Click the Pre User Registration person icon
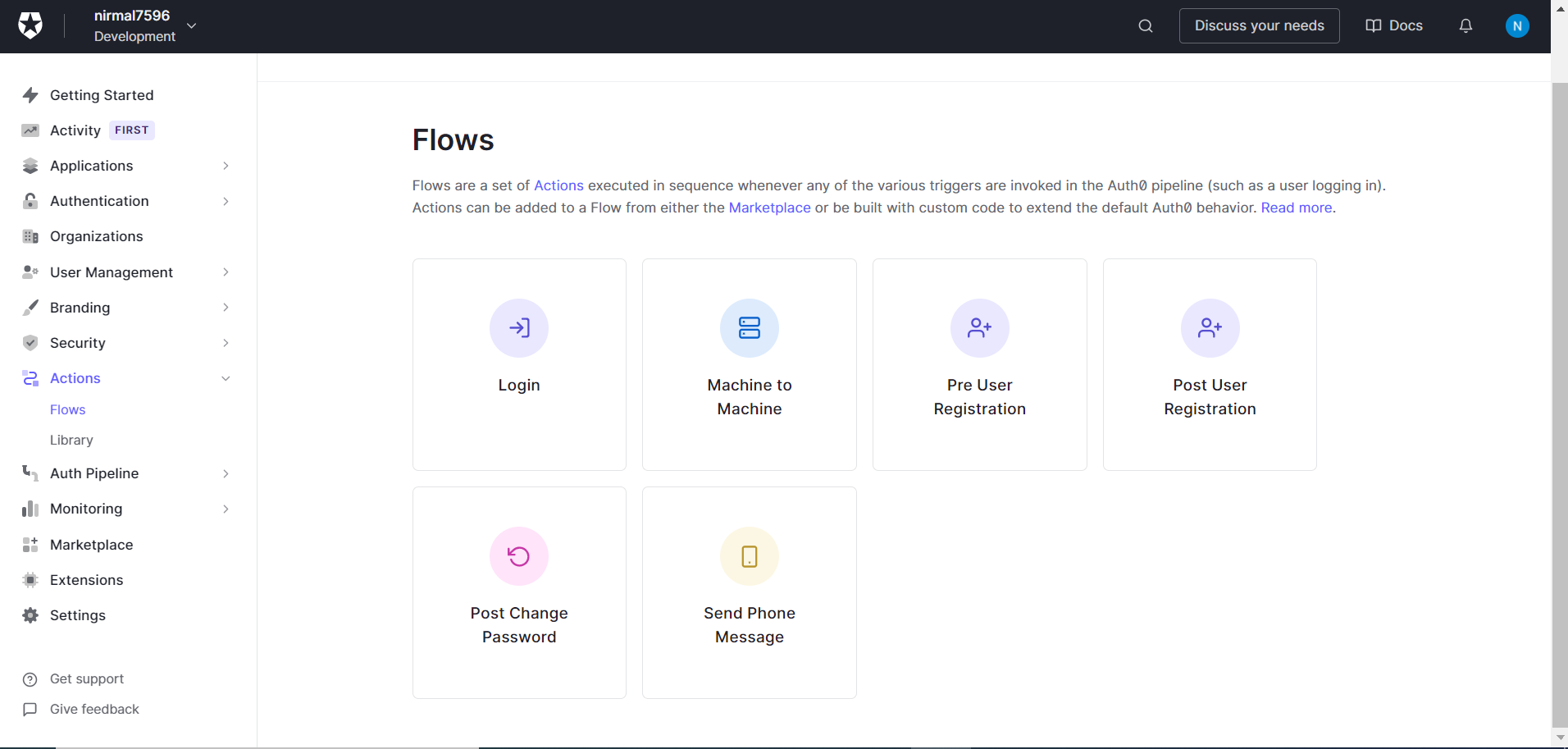 (980, 328)
